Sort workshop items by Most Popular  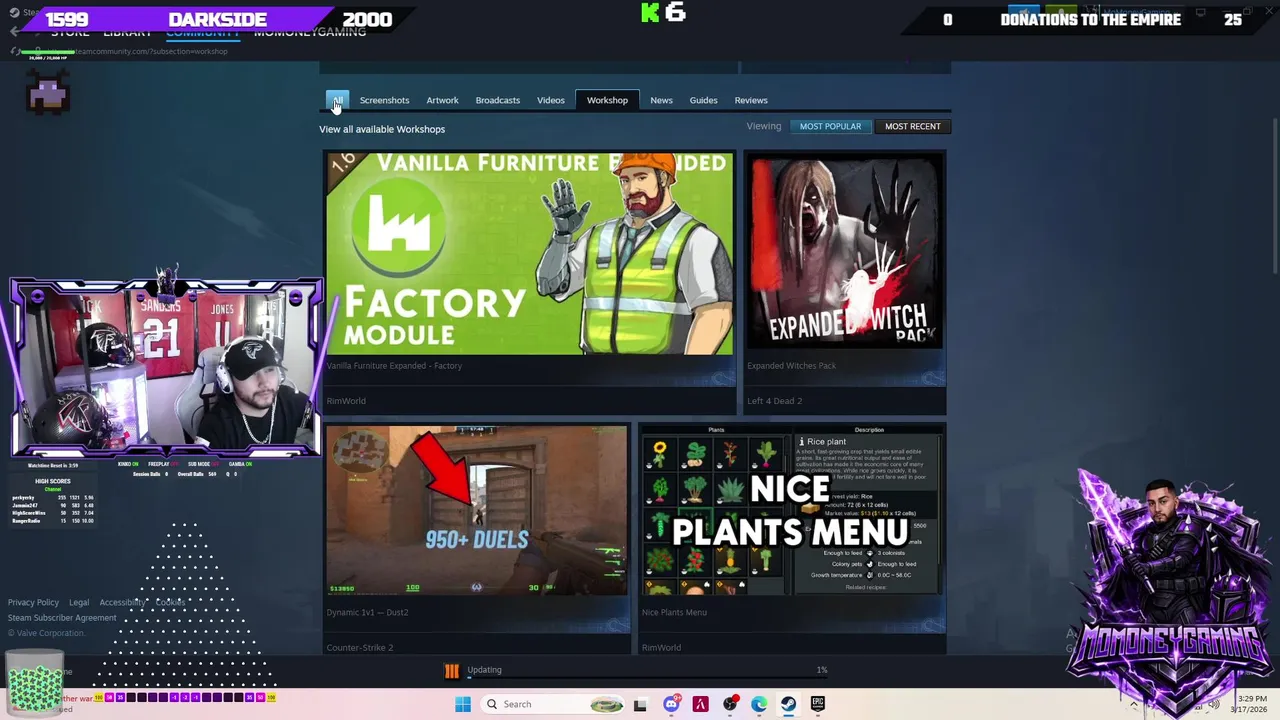(x=830, y=126)
